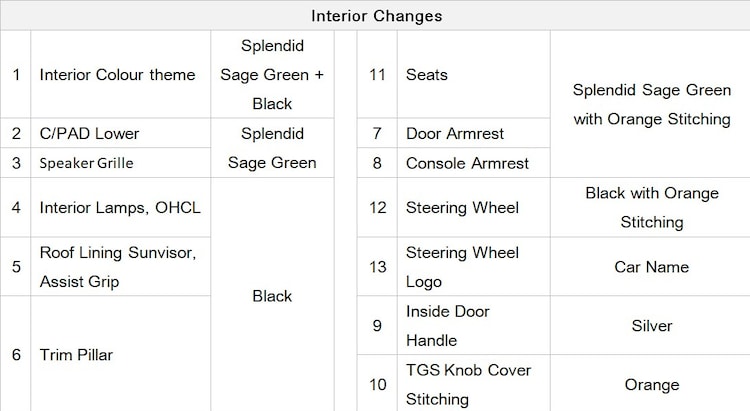This screenshot has height=411, width=750.
Task: Click the Interior Lamps, OHCL cell
Action: [x=120, y=208]
